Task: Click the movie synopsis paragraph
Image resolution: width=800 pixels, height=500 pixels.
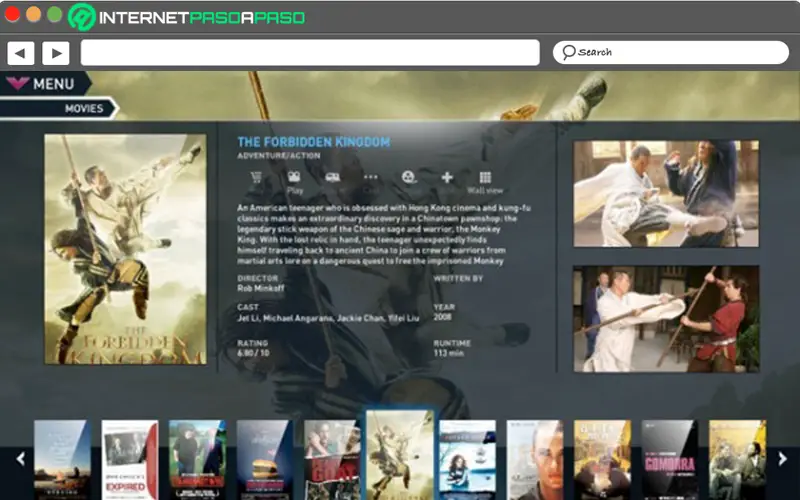Action: pyautogui.click(x=384, y=234)
